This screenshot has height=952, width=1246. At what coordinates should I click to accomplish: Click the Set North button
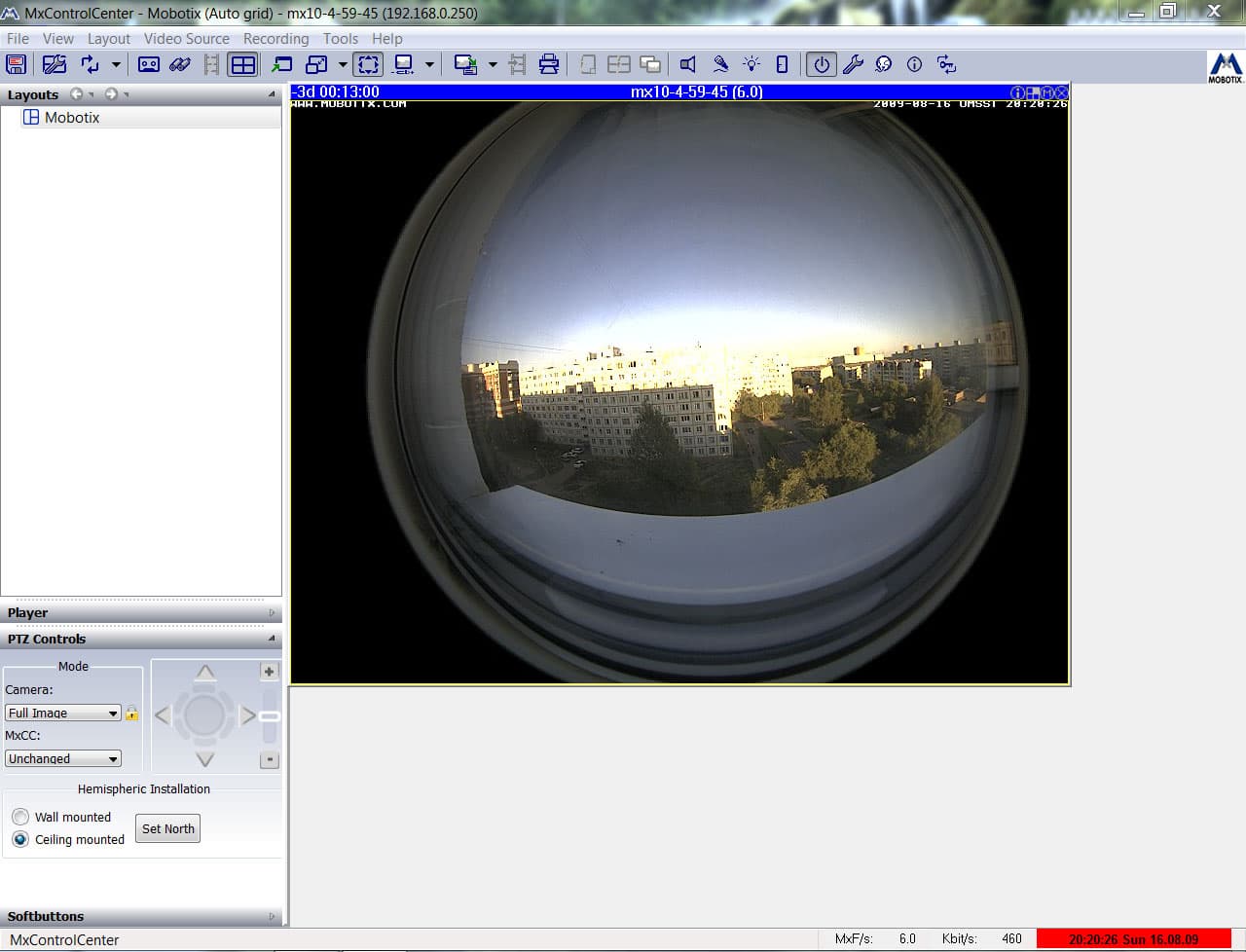[167, 828]
